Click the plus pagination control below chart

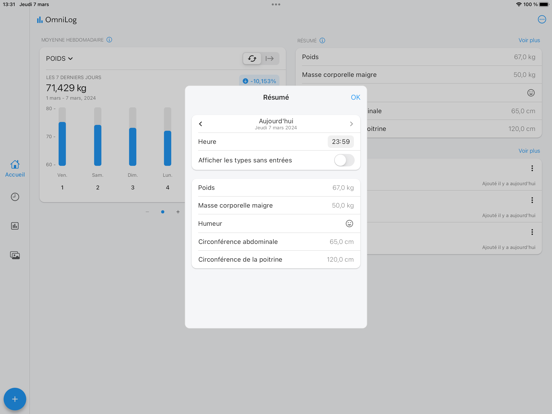tap(178, 212)
